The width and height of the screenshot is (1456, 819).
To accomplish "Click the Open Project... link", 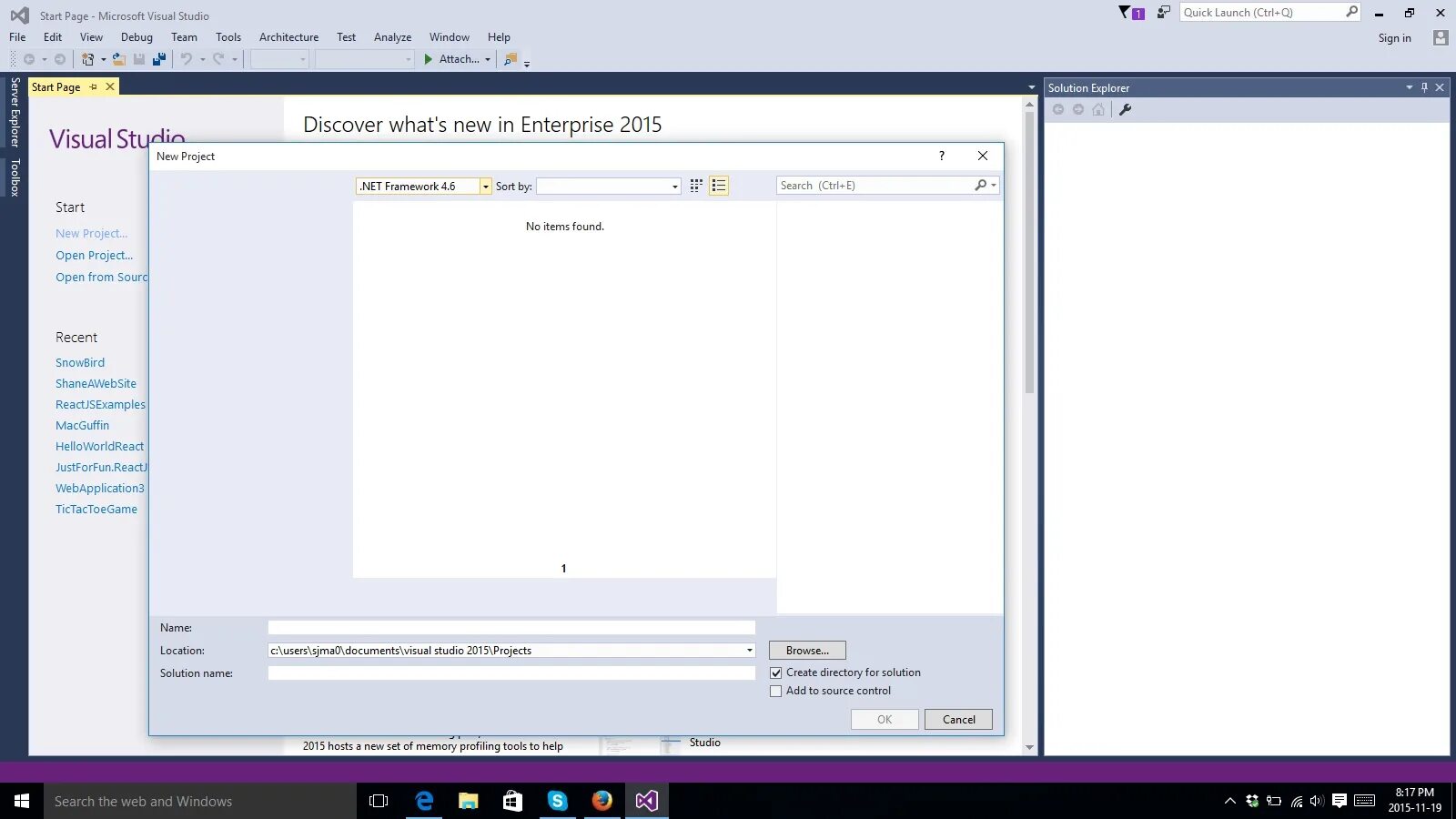I will [94, 256].
